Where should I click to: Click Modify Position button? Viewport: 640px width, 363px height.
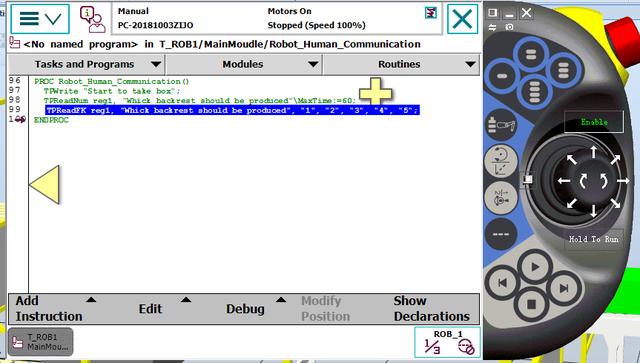tap(325, 309)
